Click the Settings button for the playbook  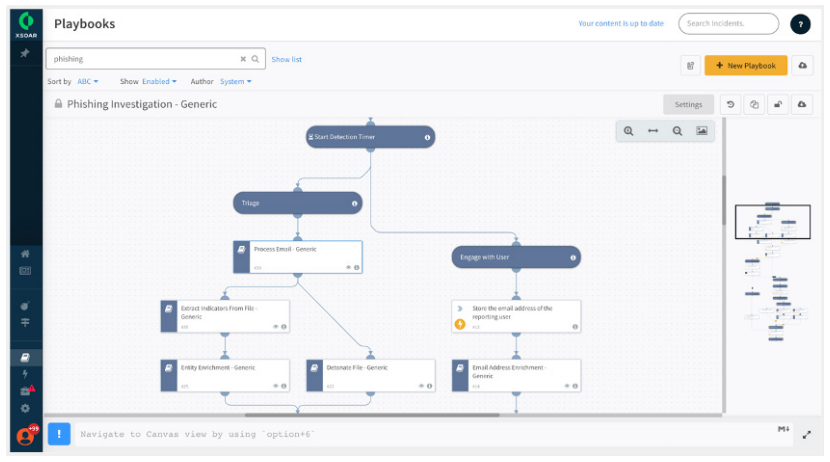click(x=688, y=104)
